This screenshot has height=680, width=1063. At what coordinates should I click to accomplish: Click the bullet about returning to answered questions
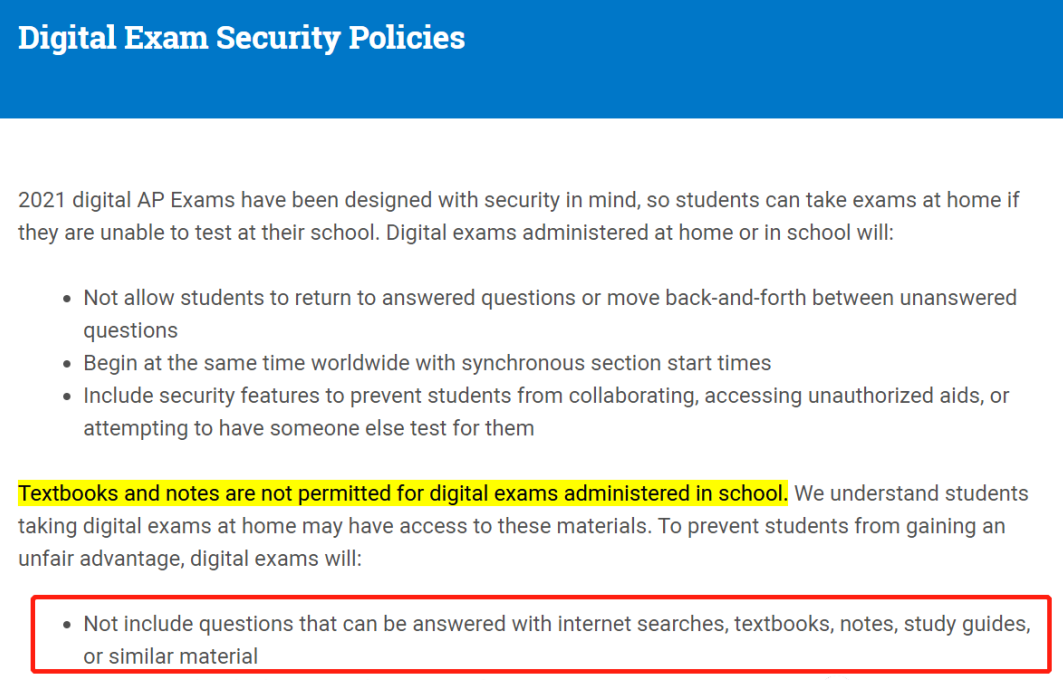550,314
